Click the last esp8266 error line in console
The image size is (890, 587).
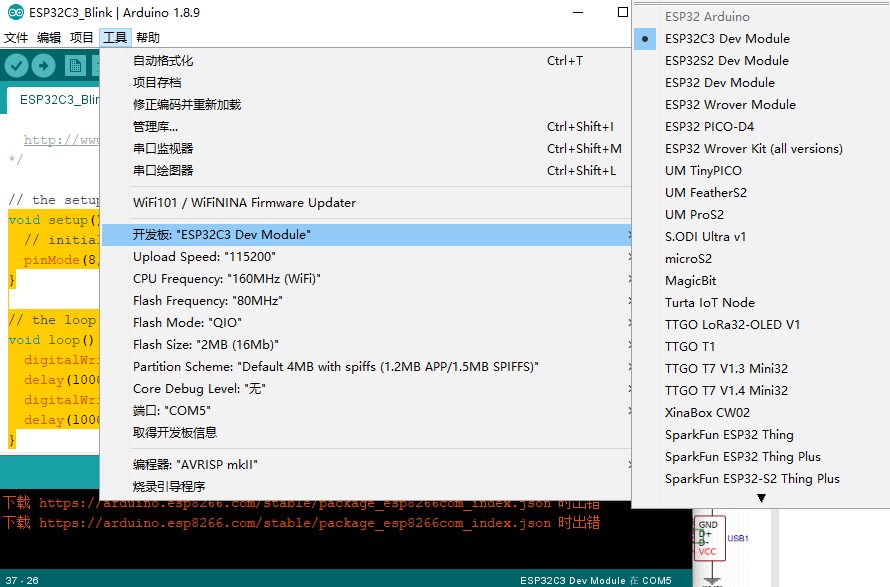301,522
